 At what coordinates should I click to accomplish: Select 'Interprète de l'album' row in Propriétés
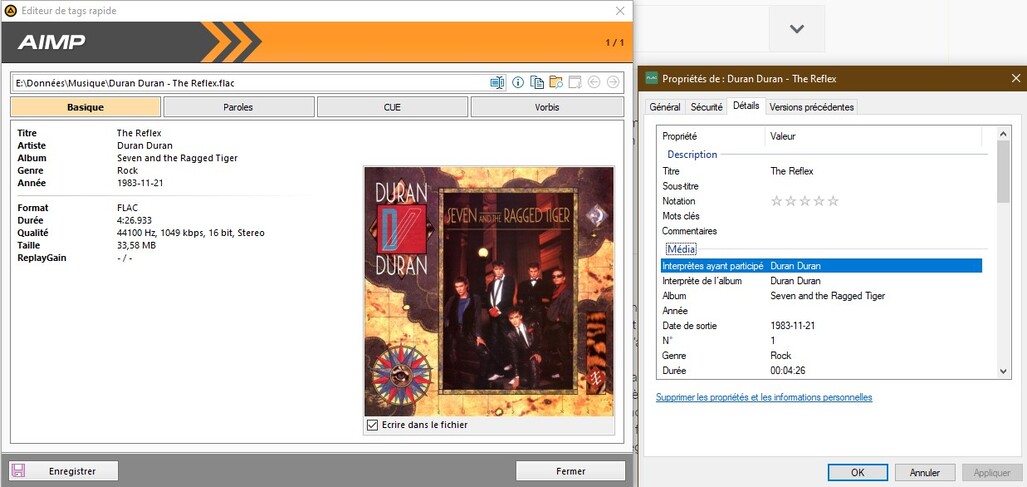click(x=821, y=281)
